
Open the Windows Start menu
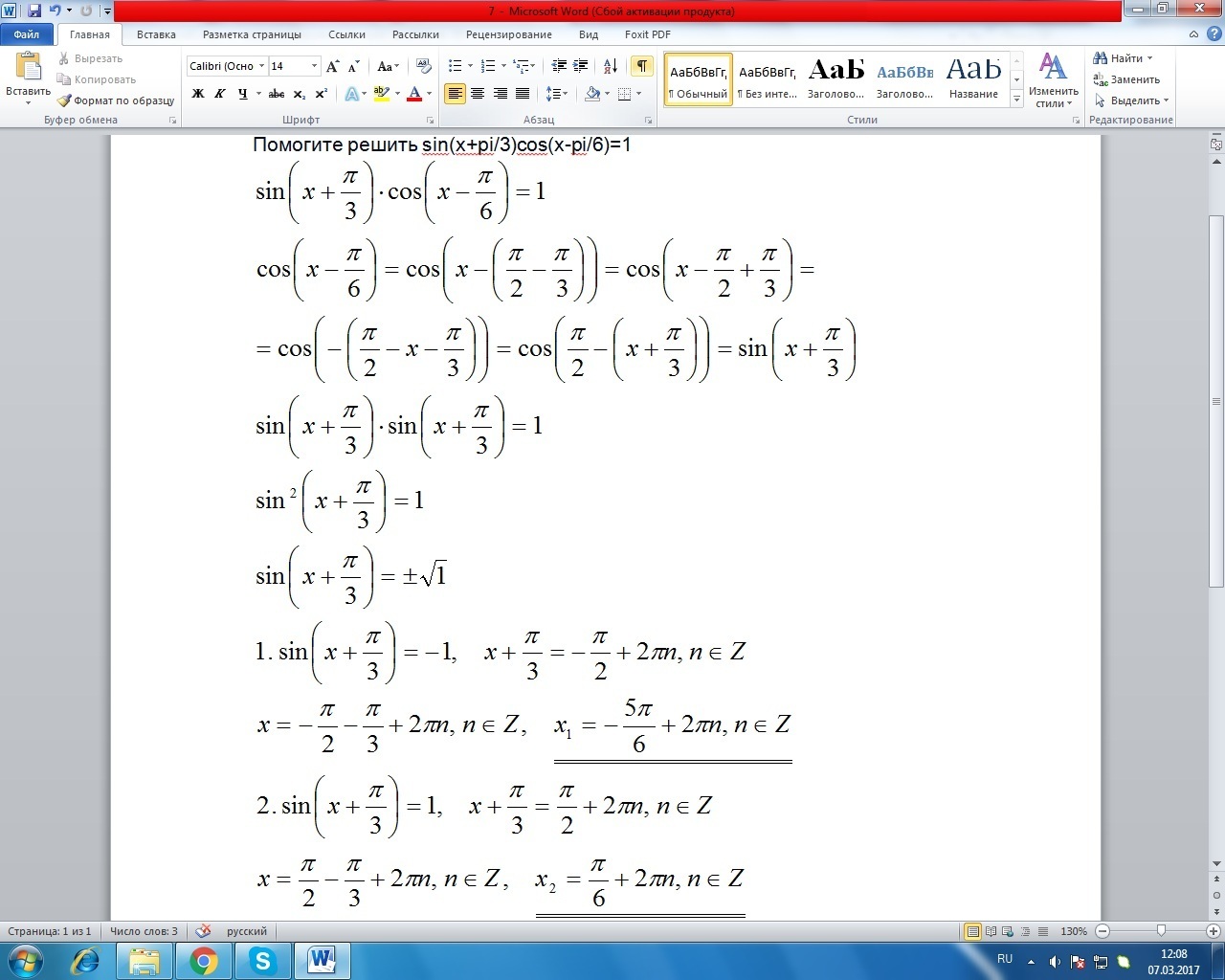25,961
